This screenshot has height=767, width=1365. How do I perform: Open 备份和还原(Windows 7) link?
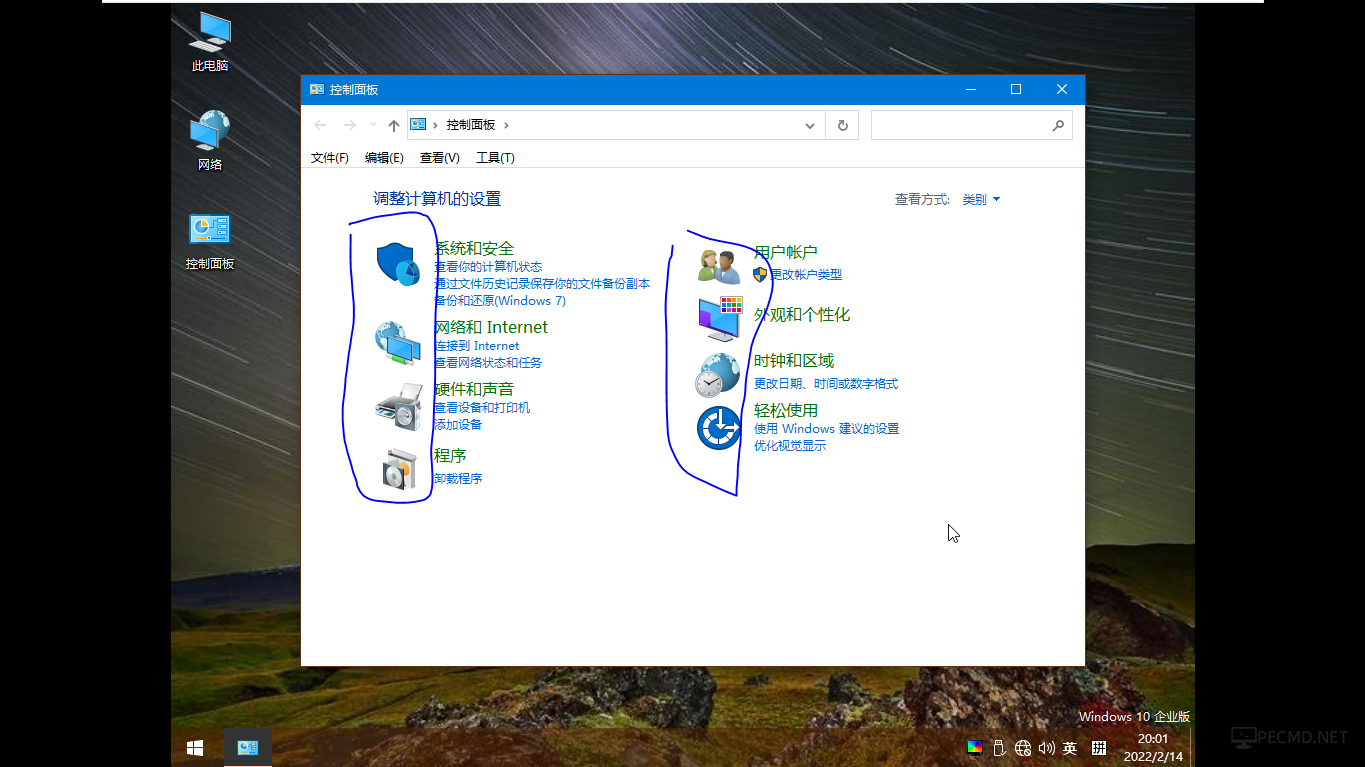pos(500,301)
